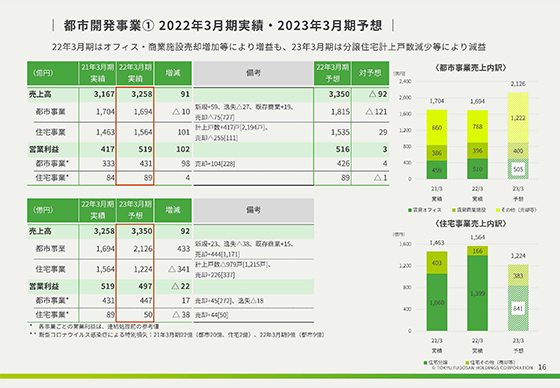560x388 pixels.
Task: Click the "433" change value in the bottom table
Action: click(184, 248)
